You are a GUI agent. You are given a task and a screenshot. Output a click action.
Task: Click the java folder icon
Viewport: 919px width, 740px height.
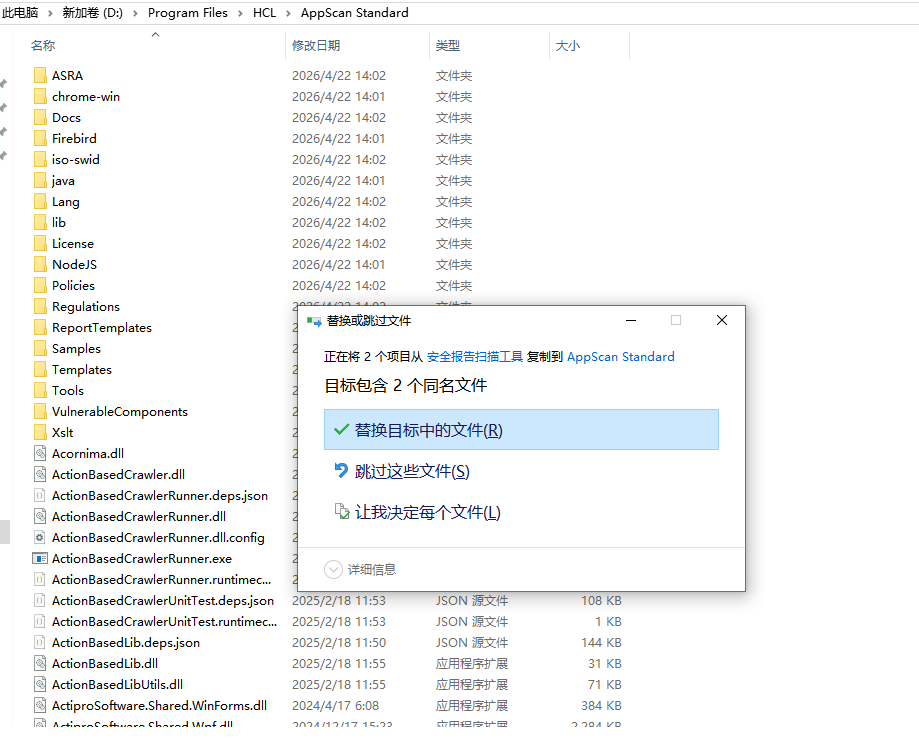(x=40, y=180)
